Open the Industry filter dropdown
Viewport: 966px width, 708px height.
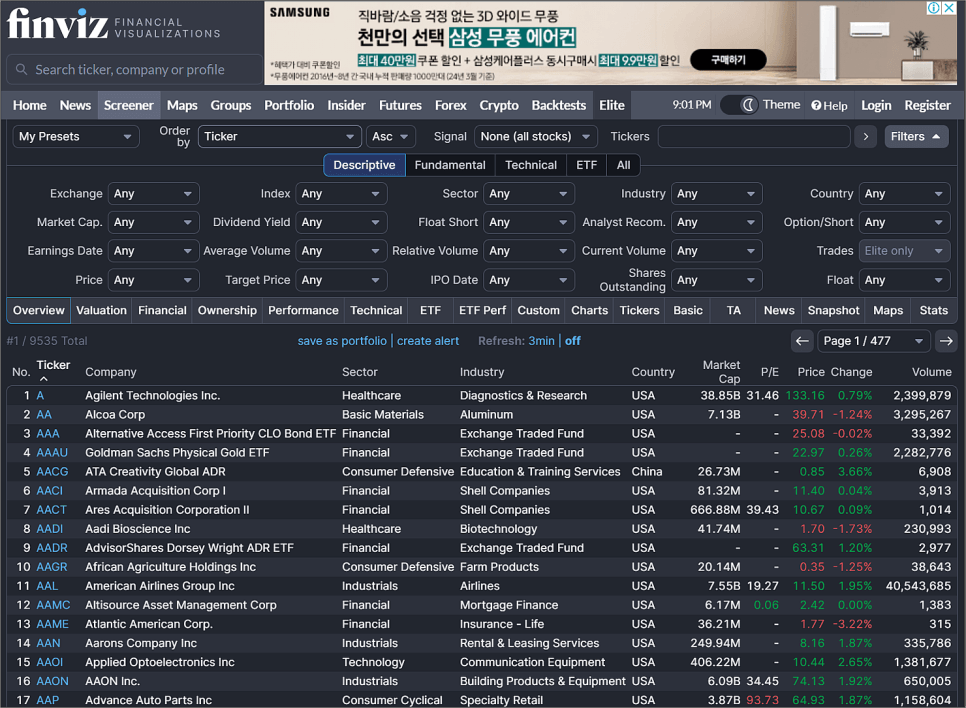tap(716, 193)
